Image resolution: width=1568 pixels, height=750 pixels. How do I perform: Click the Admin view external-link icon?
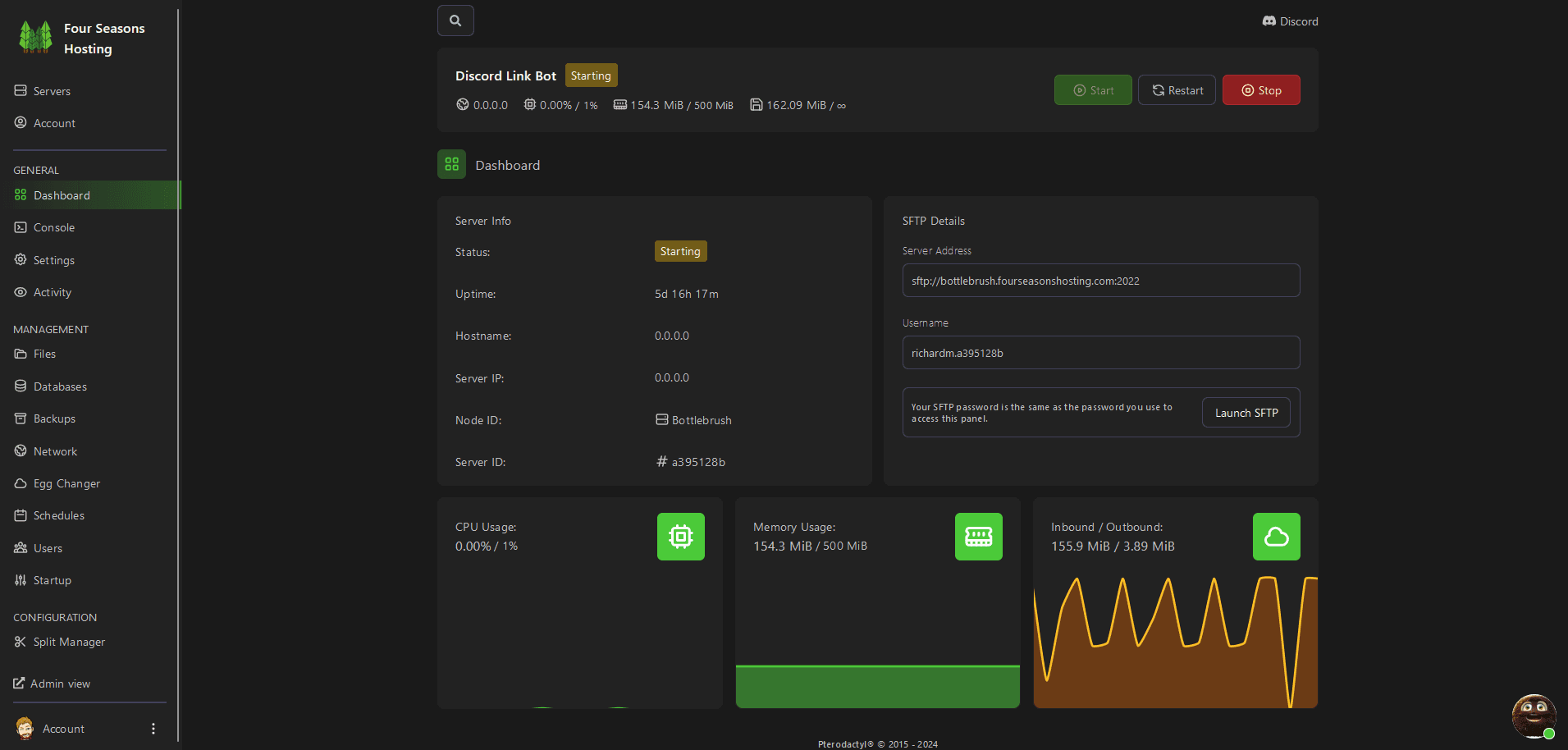pos(19,683)
